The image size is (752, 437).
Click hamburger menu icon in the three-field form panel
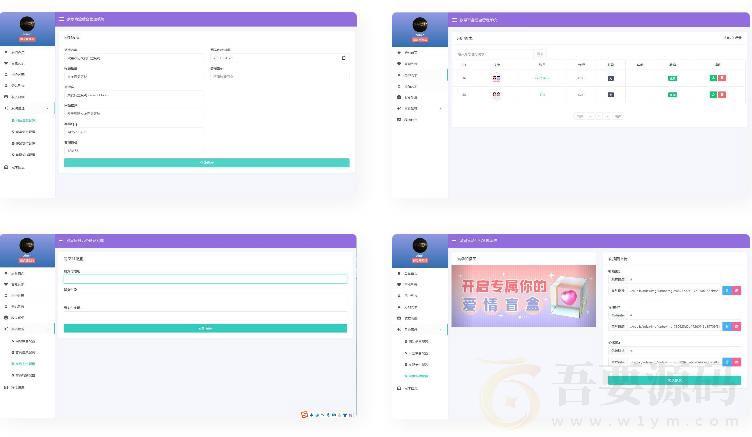61,240
